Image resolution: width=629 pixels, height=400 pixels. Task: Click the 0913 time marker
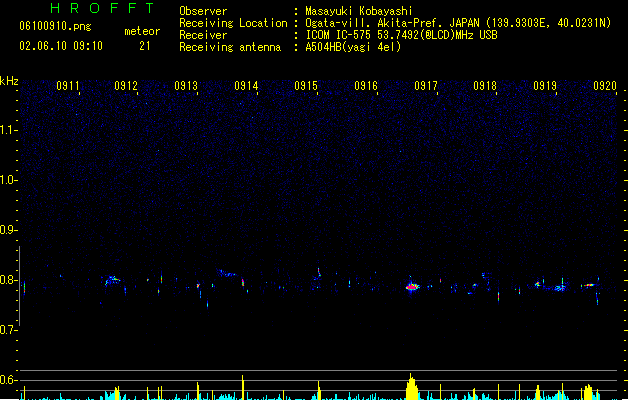click(186, 86)
